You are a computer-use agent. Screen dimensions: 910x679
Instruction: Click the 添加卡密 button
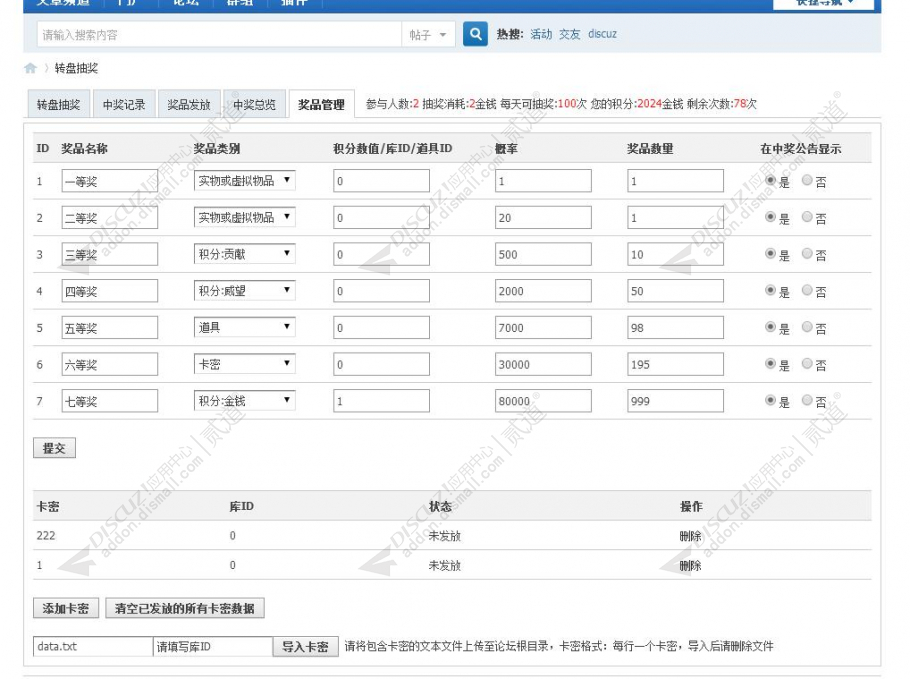66,608
